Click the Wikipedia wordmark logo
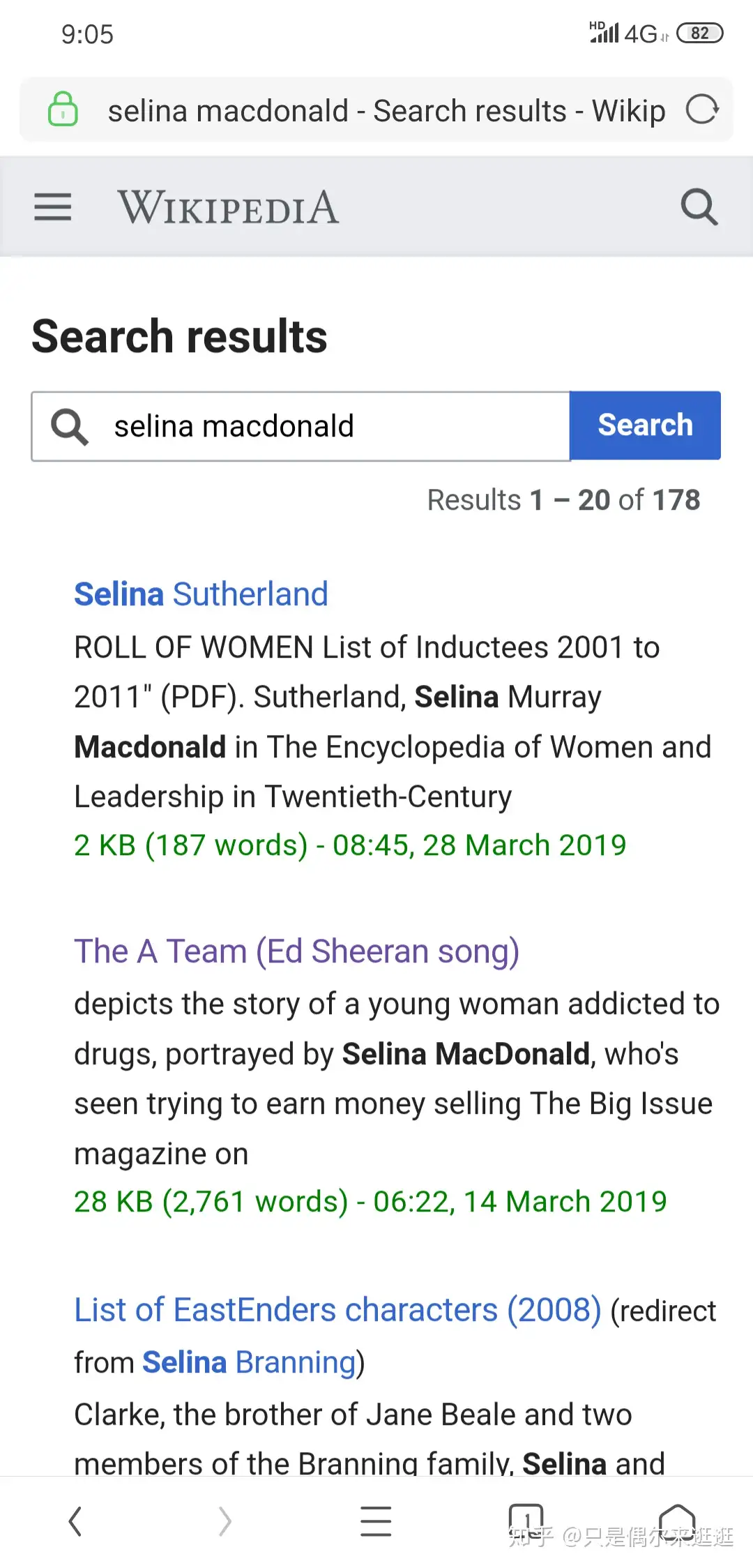This screenshot has height=1568, width=753. tap(229, 206)
